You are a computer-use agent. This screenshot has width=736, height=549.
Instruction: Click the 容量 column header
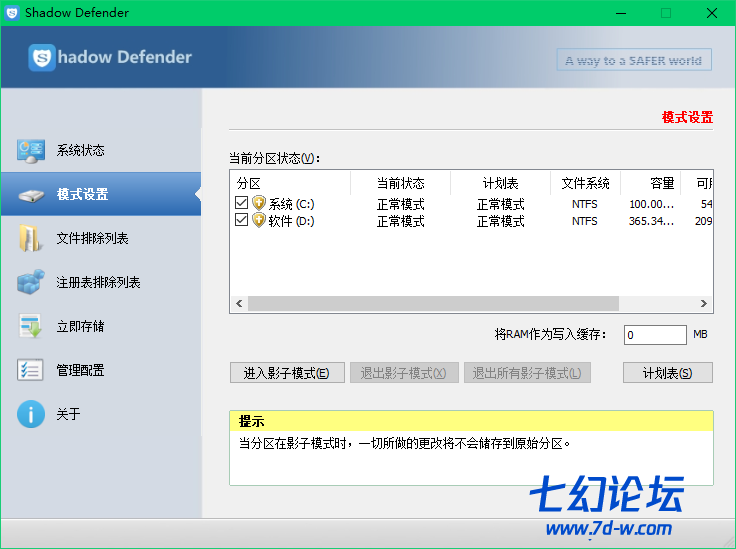pos(650,183)
